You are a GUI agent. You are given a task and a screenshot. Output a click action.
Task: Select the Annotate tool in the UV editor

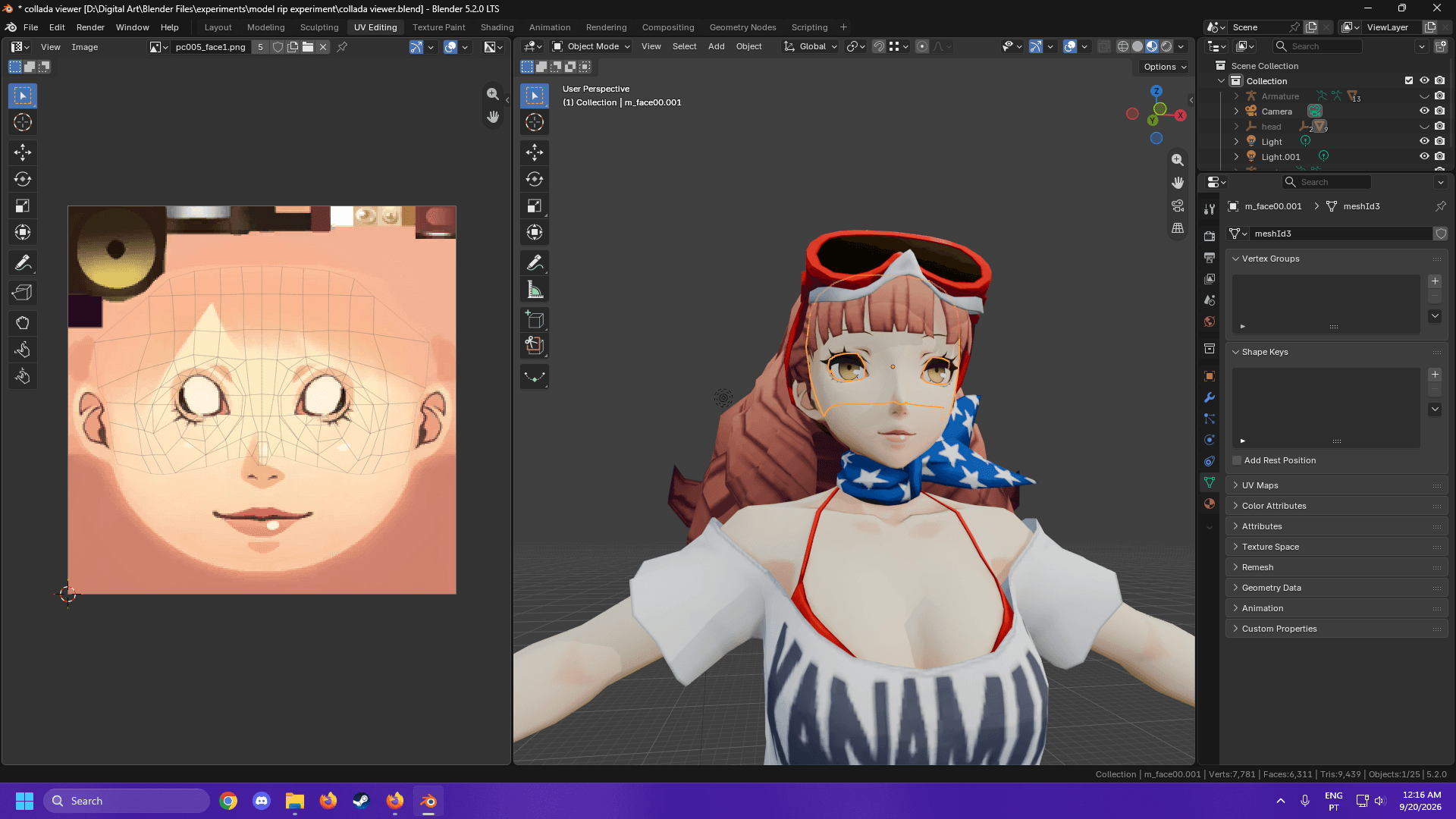[23, 263]
